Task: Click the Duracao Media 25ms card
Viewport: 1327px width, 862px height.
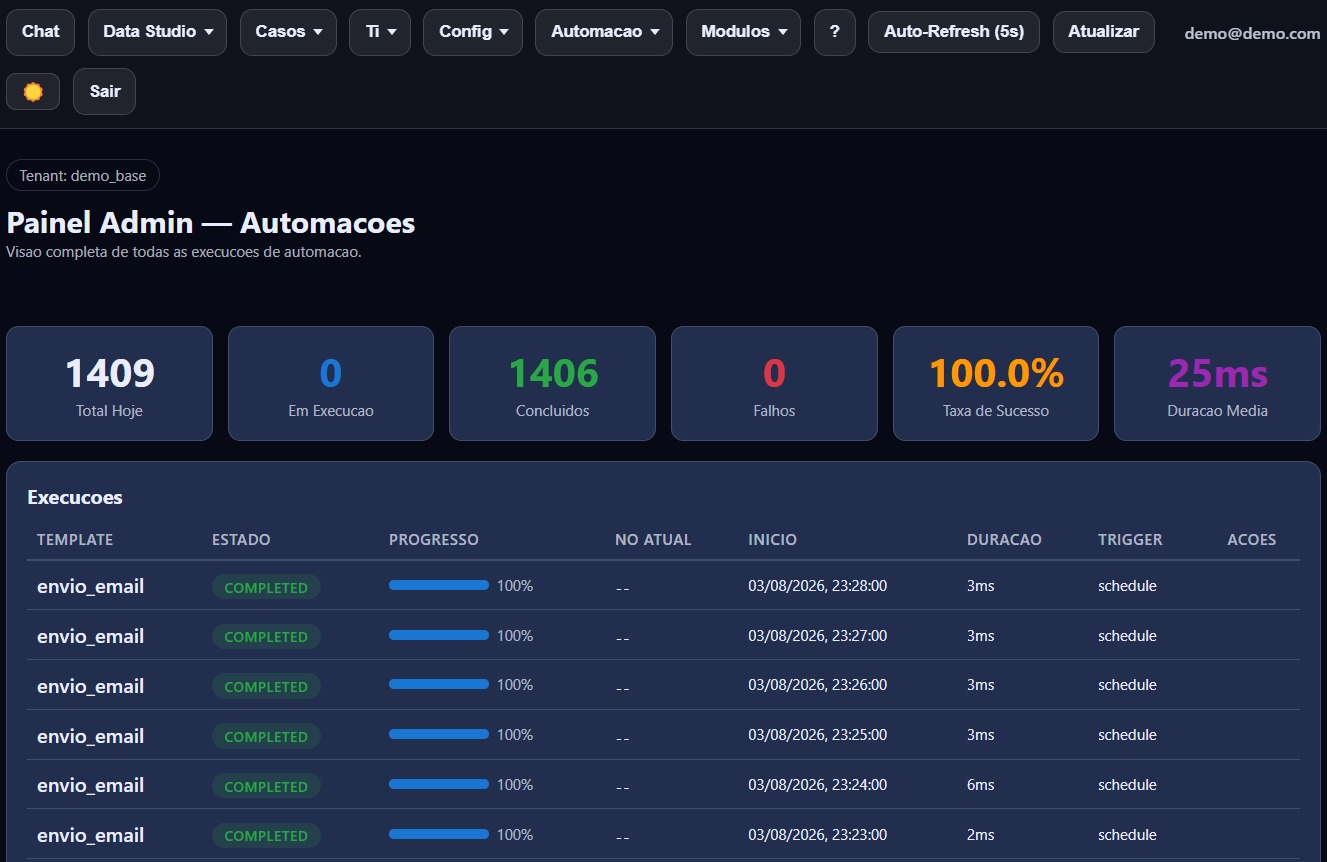Action: pos(1217,383)
